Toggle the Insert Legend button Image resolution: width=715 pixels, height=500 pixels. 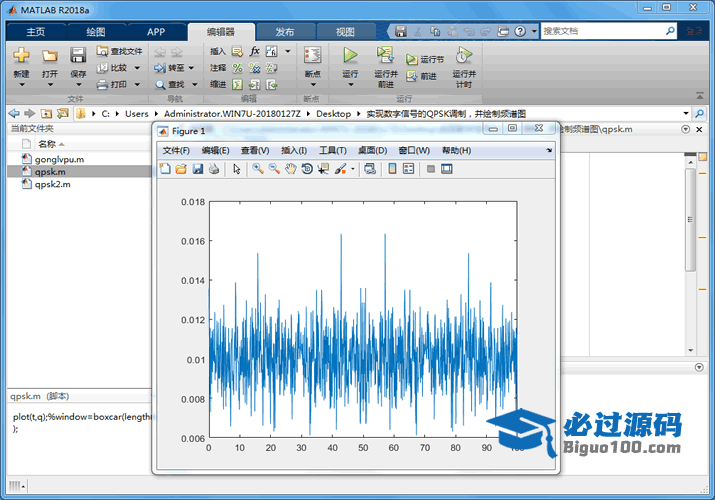408,169
